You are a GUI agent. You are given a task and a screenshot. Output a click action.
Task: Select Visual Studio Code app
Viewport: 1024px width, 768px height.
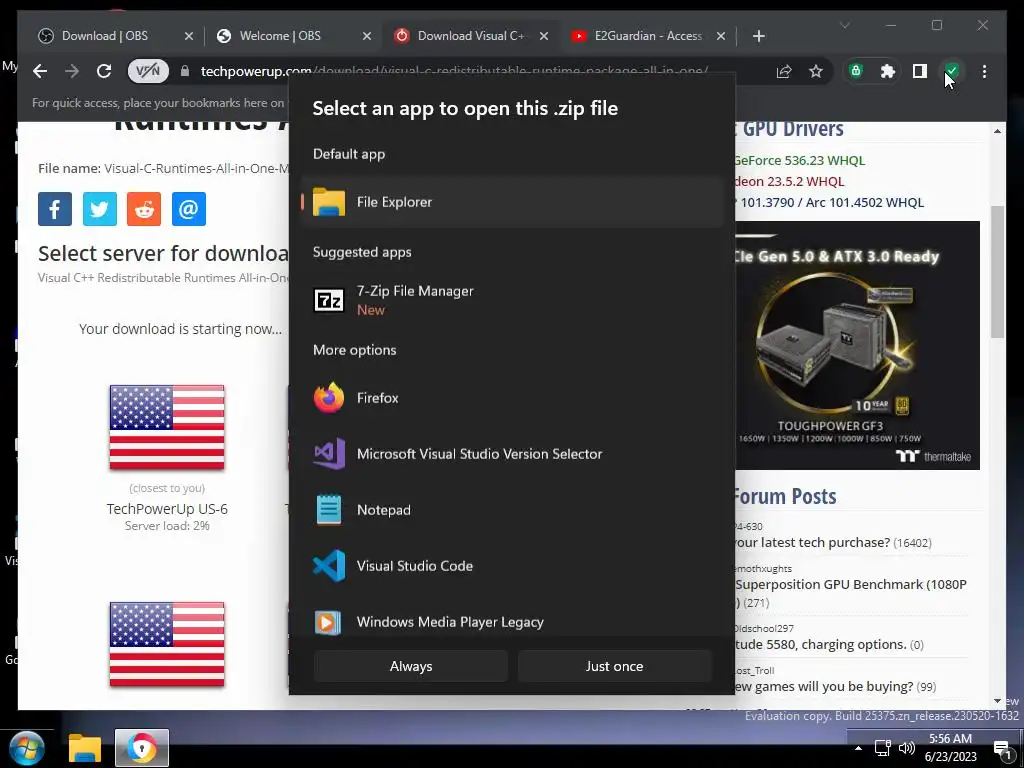coord(512,566)
